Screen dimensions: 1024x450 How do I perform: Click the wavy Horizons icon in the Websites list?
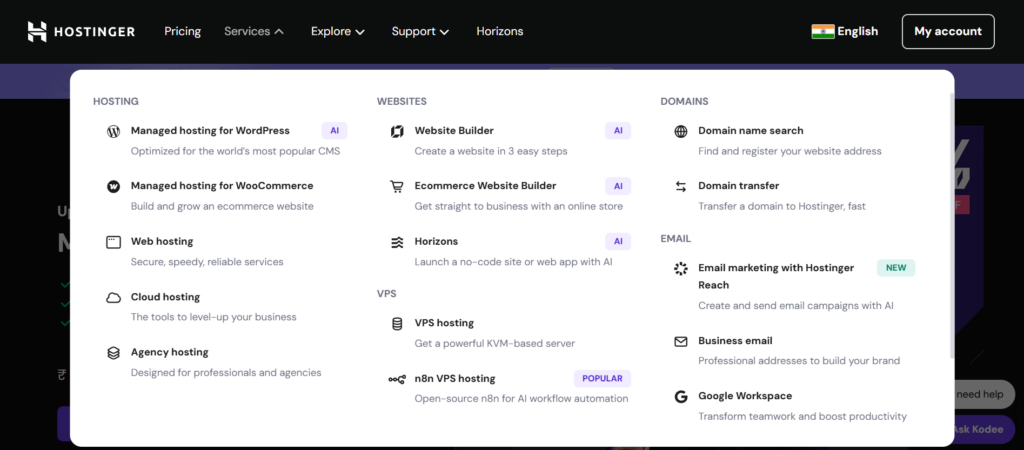click(x=397, y=242)
